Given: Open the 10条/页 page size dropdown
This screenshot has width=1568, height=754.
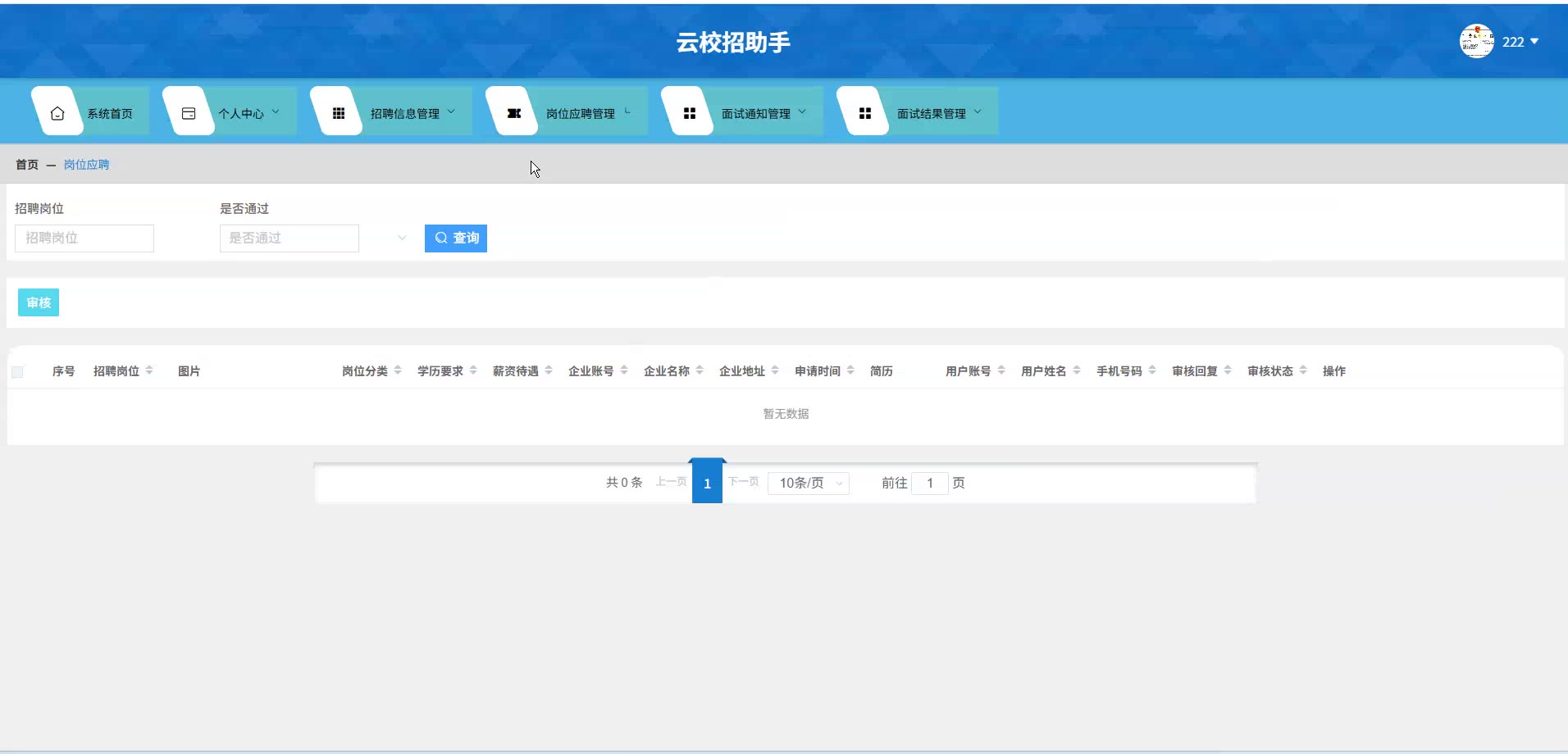Looking at the screenshot, I should [809, 484].
